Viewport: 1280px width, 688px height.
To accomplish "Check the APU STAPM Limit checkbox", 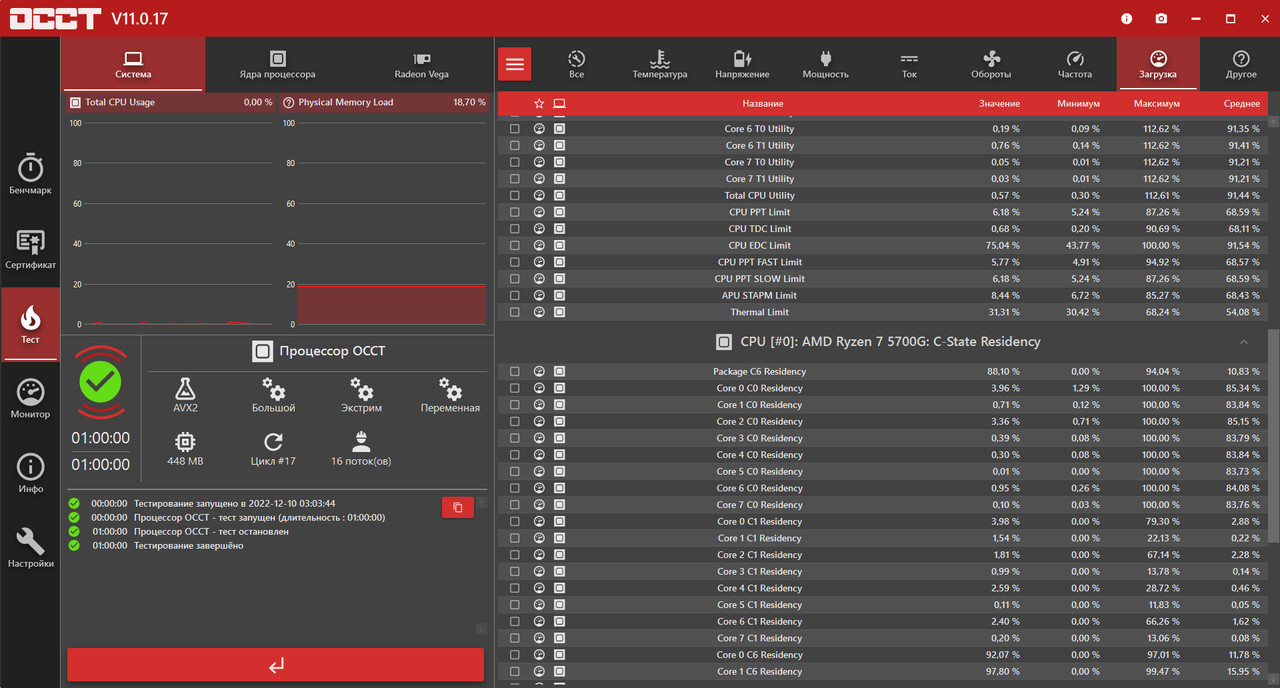I will coord(515,295).
